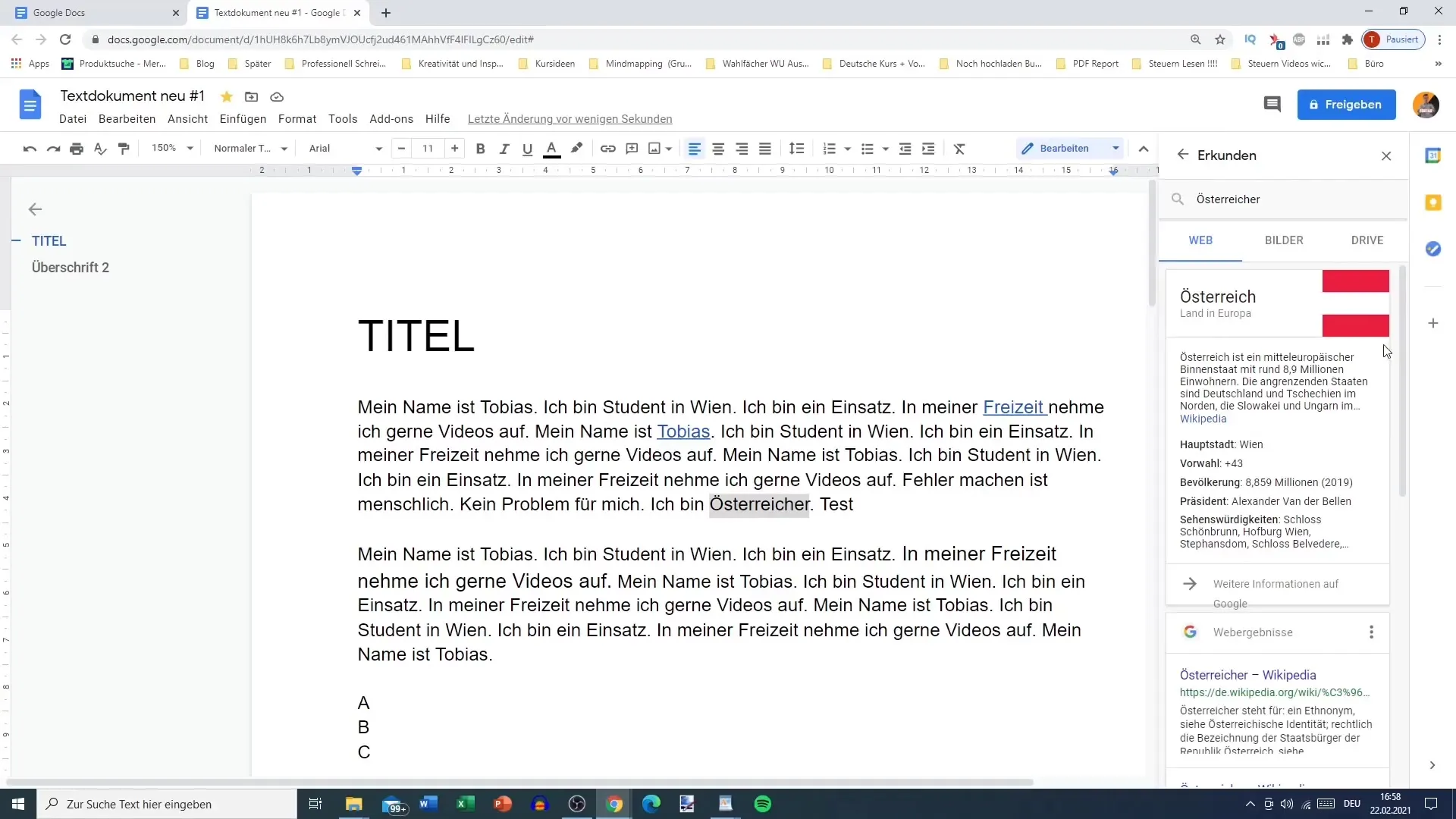Image resolution: width=1456 pixels, height=819 pixels.
Task: Open Letzte Änderung version history link
Action: 570,119
